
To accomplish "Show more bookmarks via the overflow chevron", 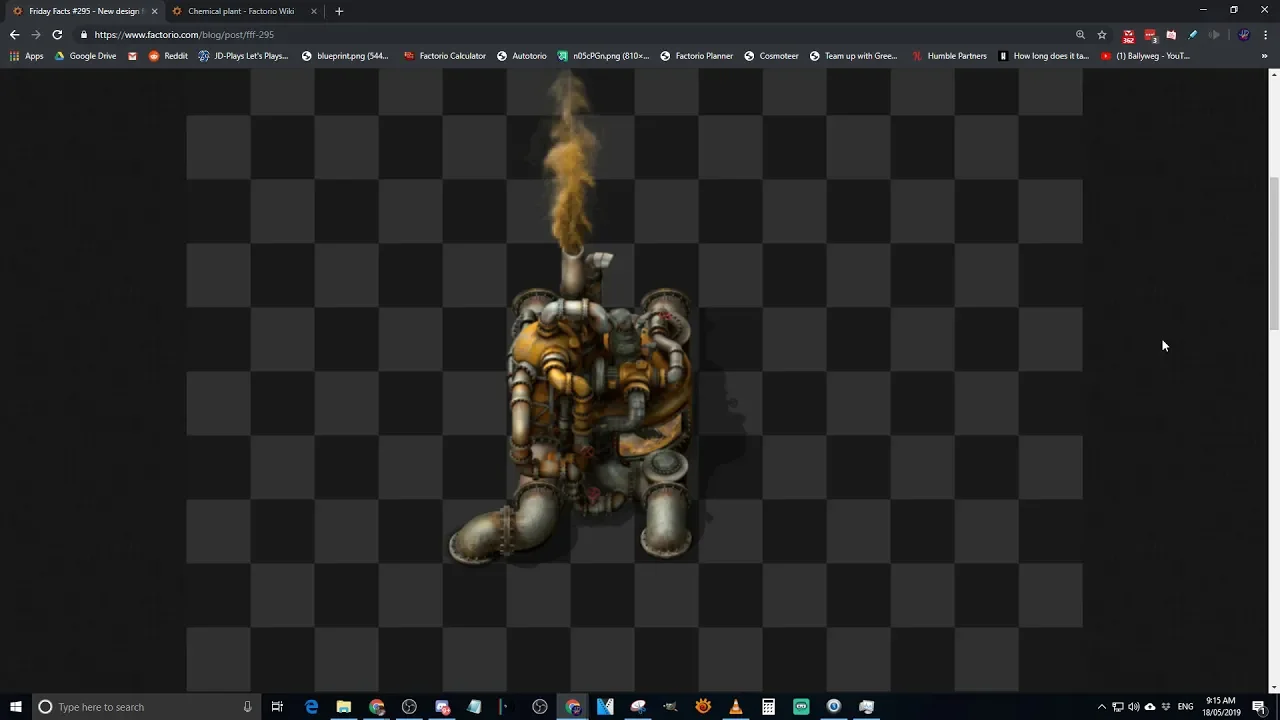I will click(1265, 56).
